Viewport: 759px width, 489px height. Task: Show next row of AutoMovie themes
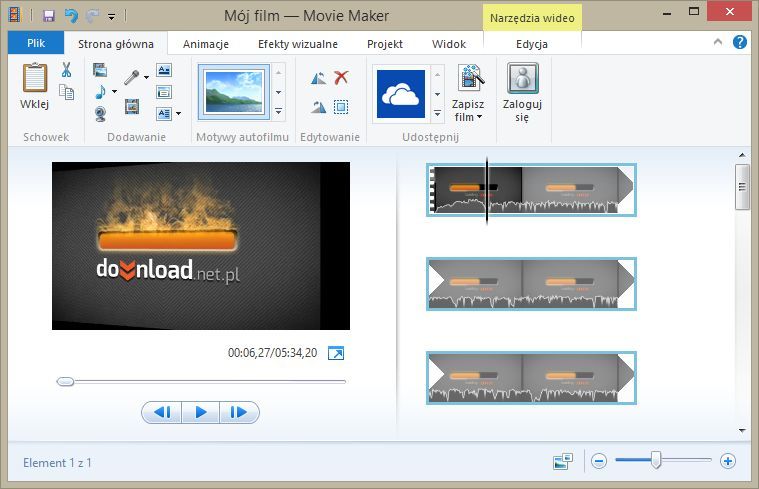[279, 92]
